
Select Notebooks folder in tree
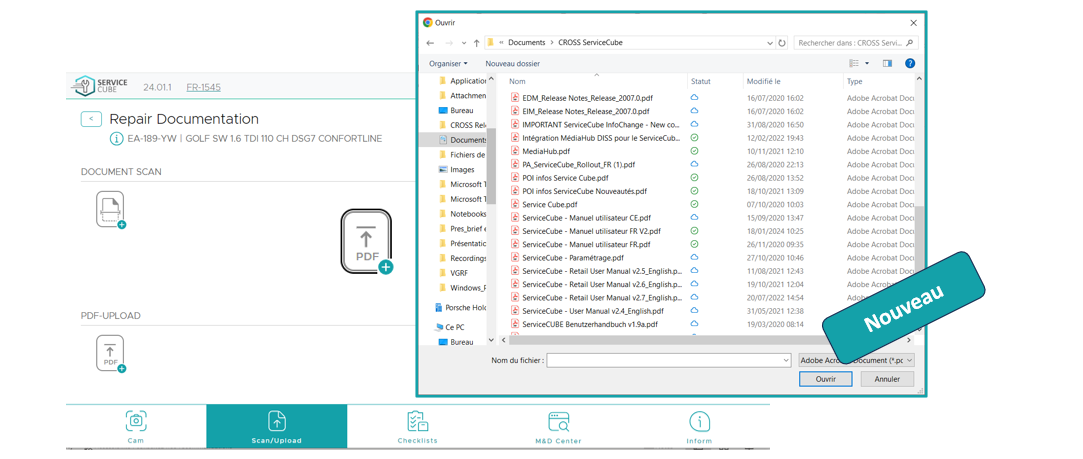pyautogui.click(x=462, y=214)
